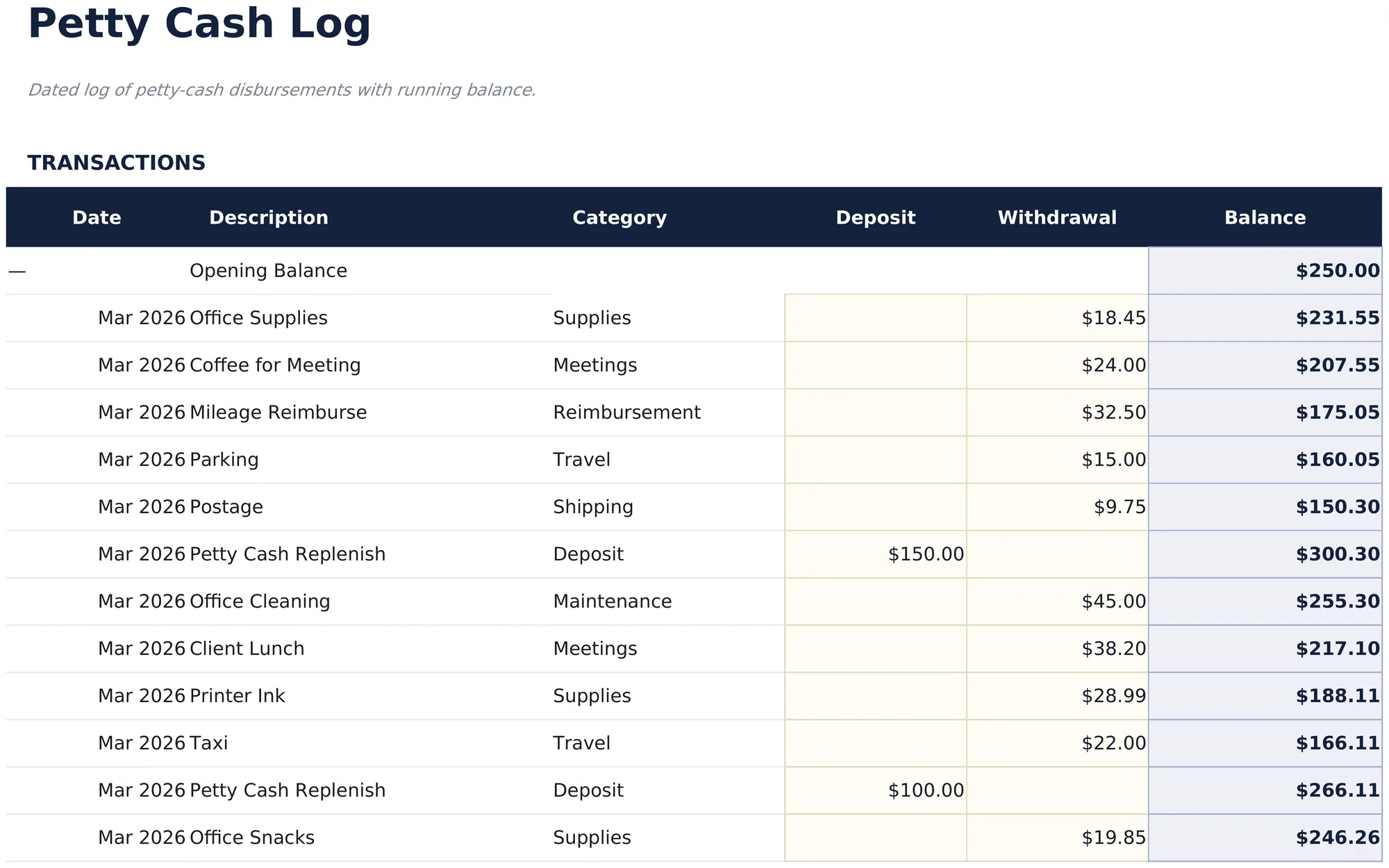Click the Supplies category in Printer Ink row
Viewport: 1389px width, 868px height.
coord(668,696)
